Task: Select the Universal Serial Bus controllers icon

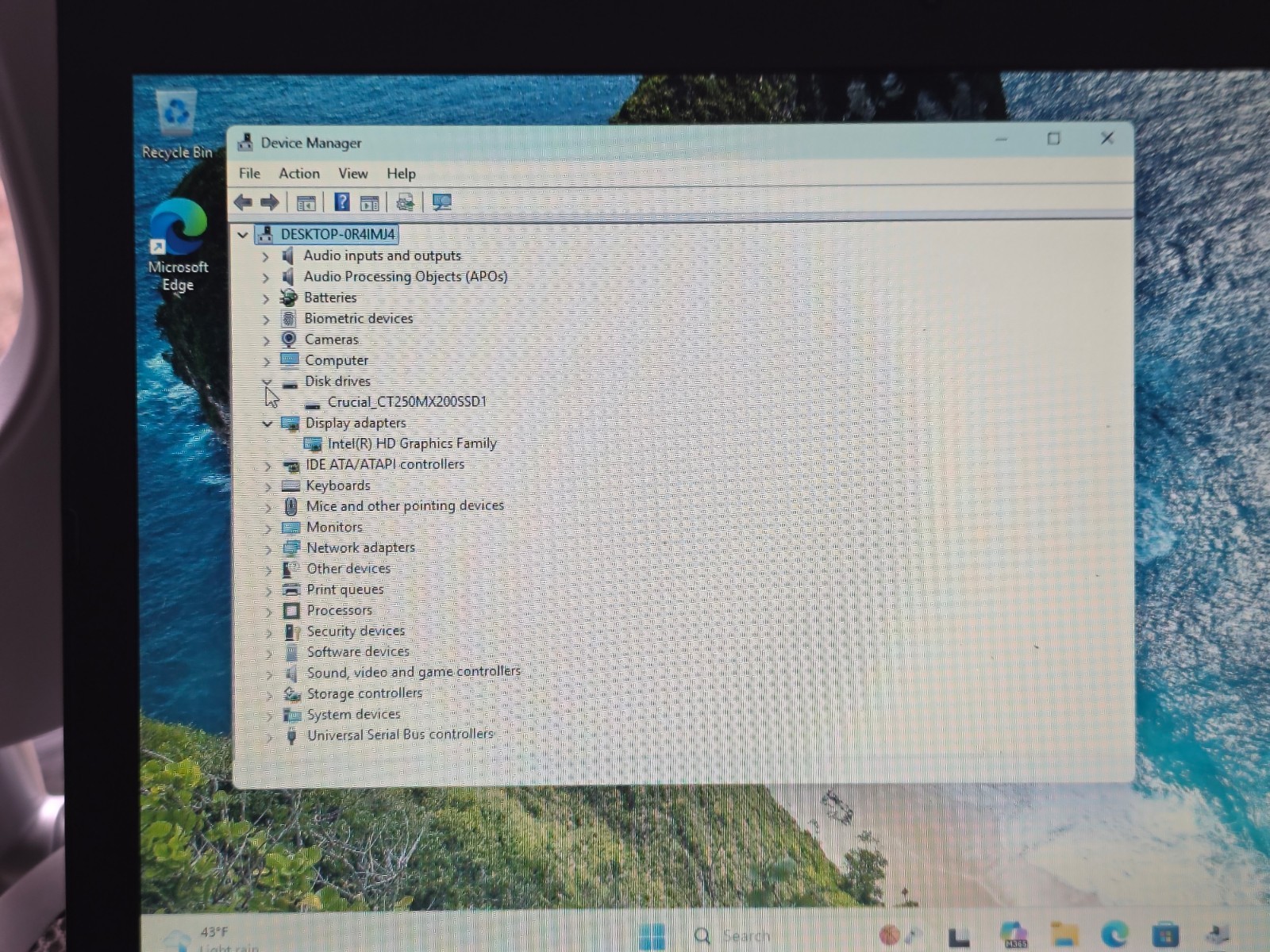Action: [292, 735]
